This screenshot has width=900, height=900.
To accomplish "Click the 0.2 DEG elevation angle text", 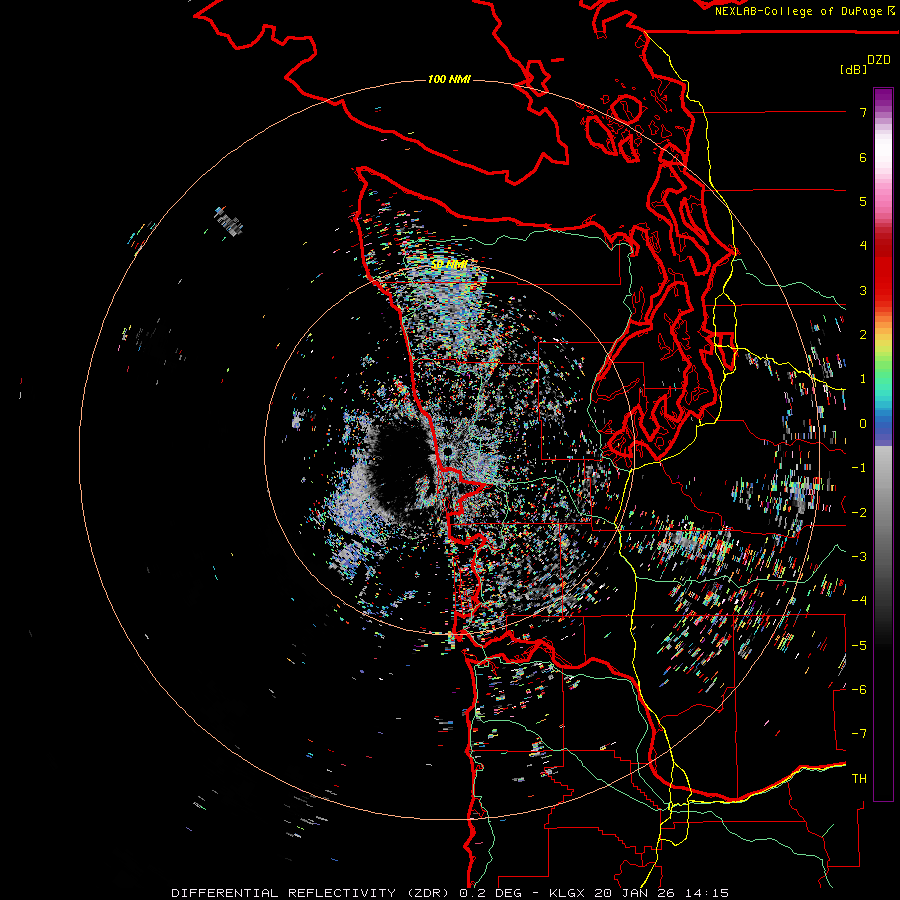I will click(x=490, y=893).
